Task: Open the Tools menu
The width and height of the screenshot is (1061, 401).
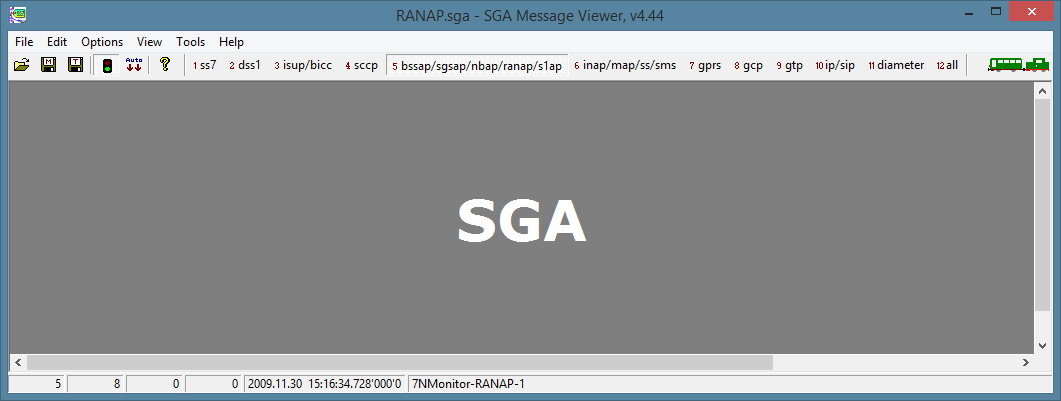Action: pos(191,42)
